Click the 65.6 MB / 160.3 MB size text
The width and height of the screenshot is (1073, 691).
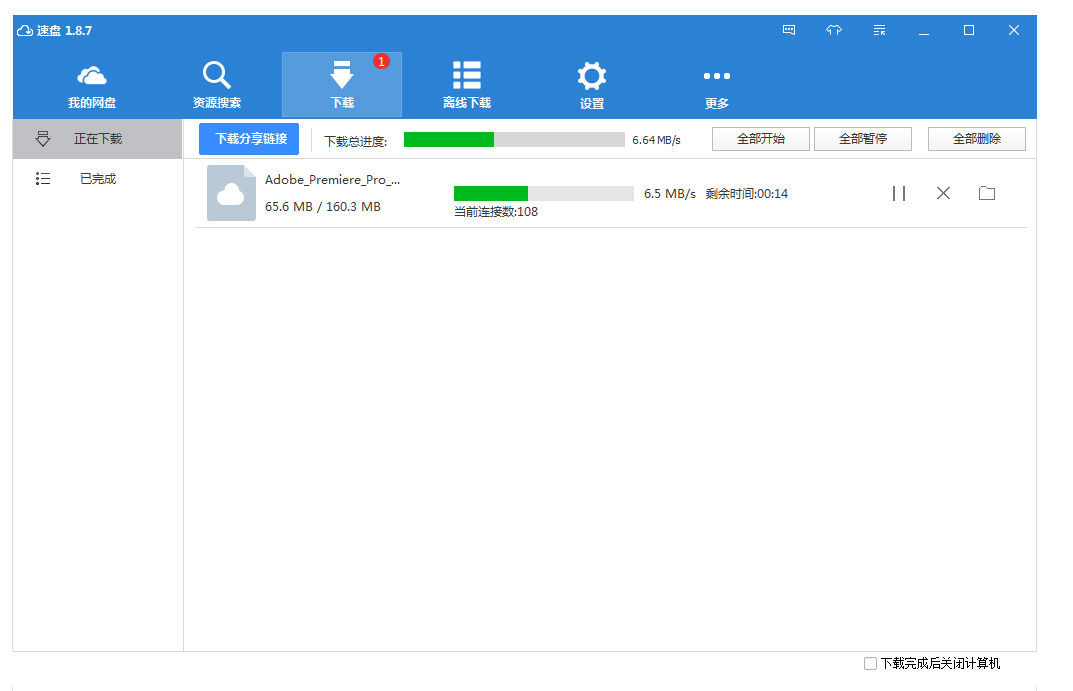(323, 207)
